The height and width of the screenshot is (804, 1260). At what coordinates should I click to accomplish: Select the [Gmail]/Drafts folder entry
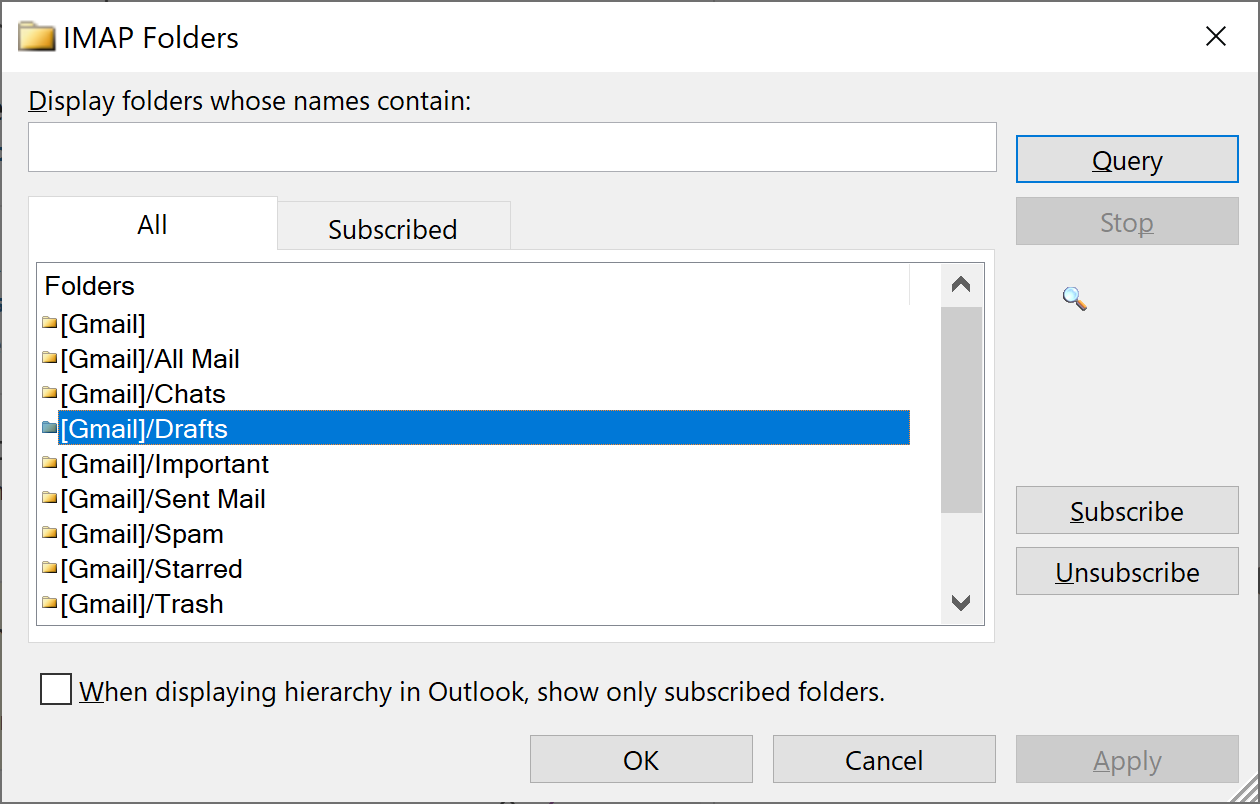(144, 429)
